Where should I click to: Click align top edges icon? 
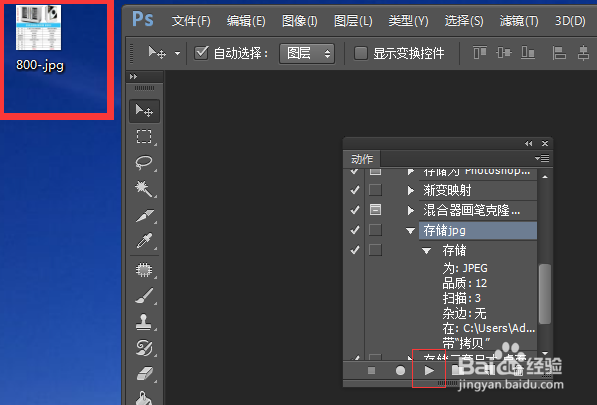480,53
